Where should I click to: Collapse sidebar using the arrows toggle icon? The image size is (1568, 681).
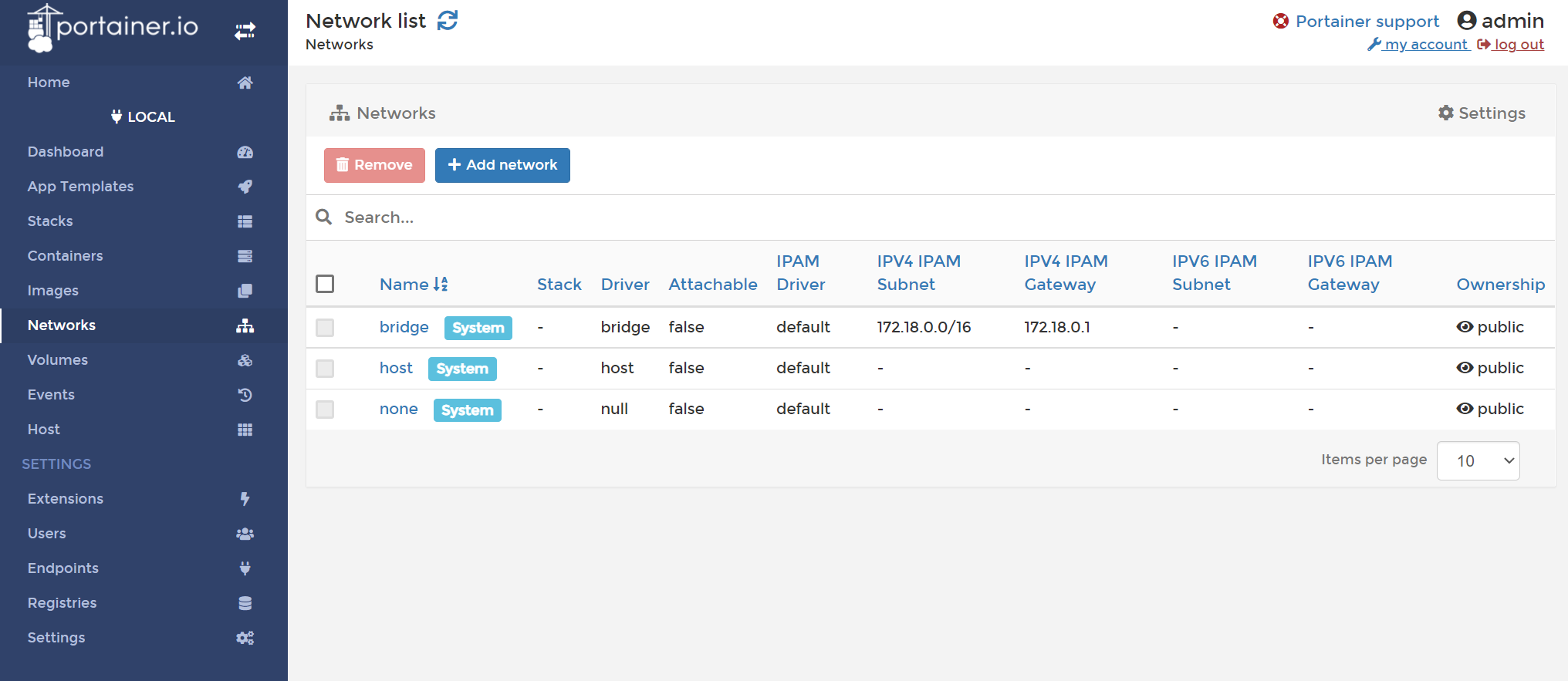pyautogui.click(x=245, y=32)
